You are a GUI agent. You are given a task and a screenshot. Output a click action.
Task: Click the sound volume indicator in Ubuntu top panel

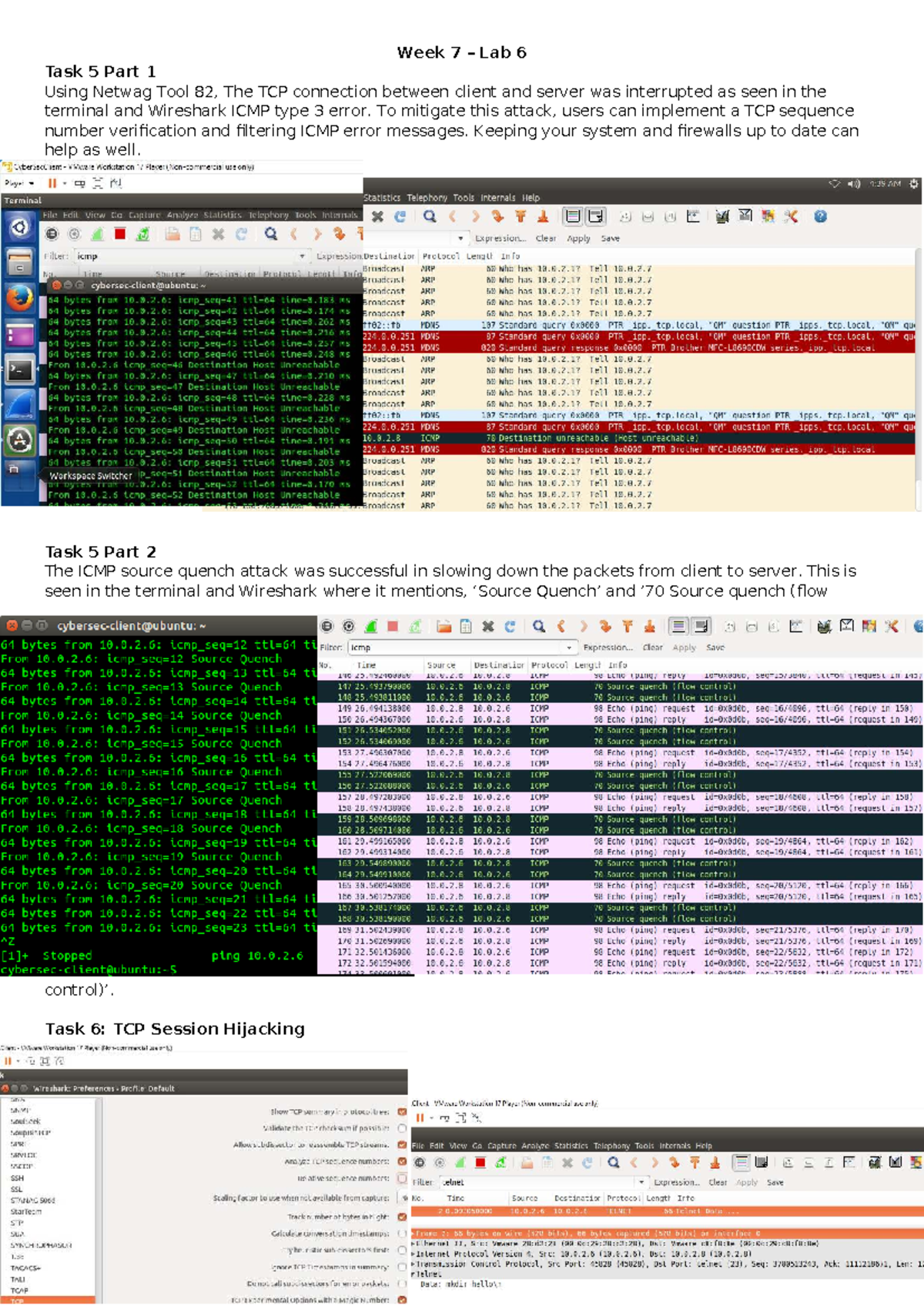click(x=854, y=184)
